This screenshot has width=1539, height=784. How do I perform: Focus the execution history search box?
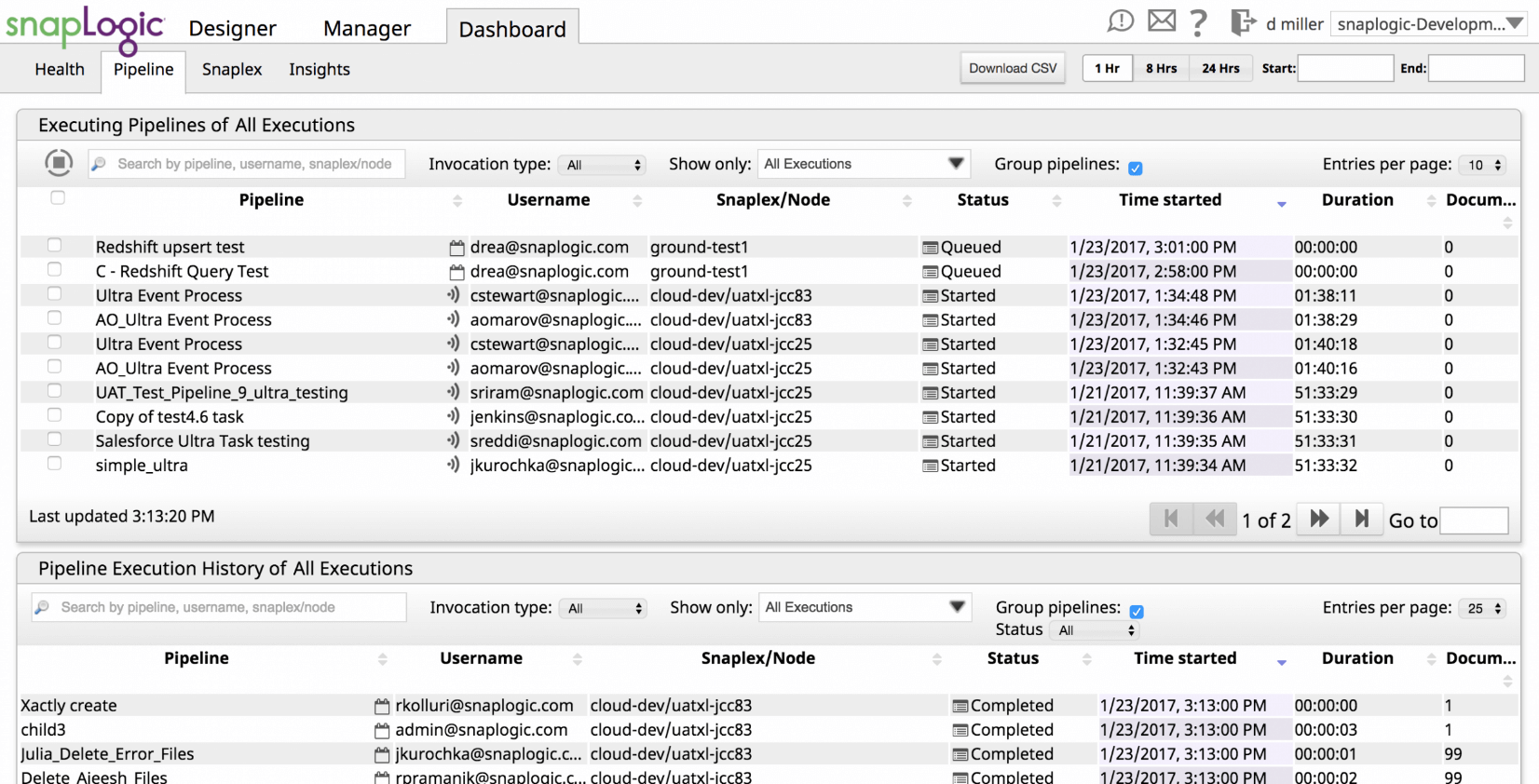[x=219, y=607]
